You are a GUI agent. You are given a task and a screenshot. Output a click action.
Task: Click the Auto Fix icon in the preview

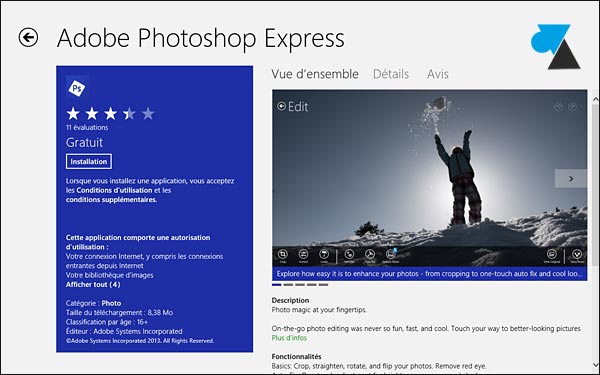[x=370, y=254]
